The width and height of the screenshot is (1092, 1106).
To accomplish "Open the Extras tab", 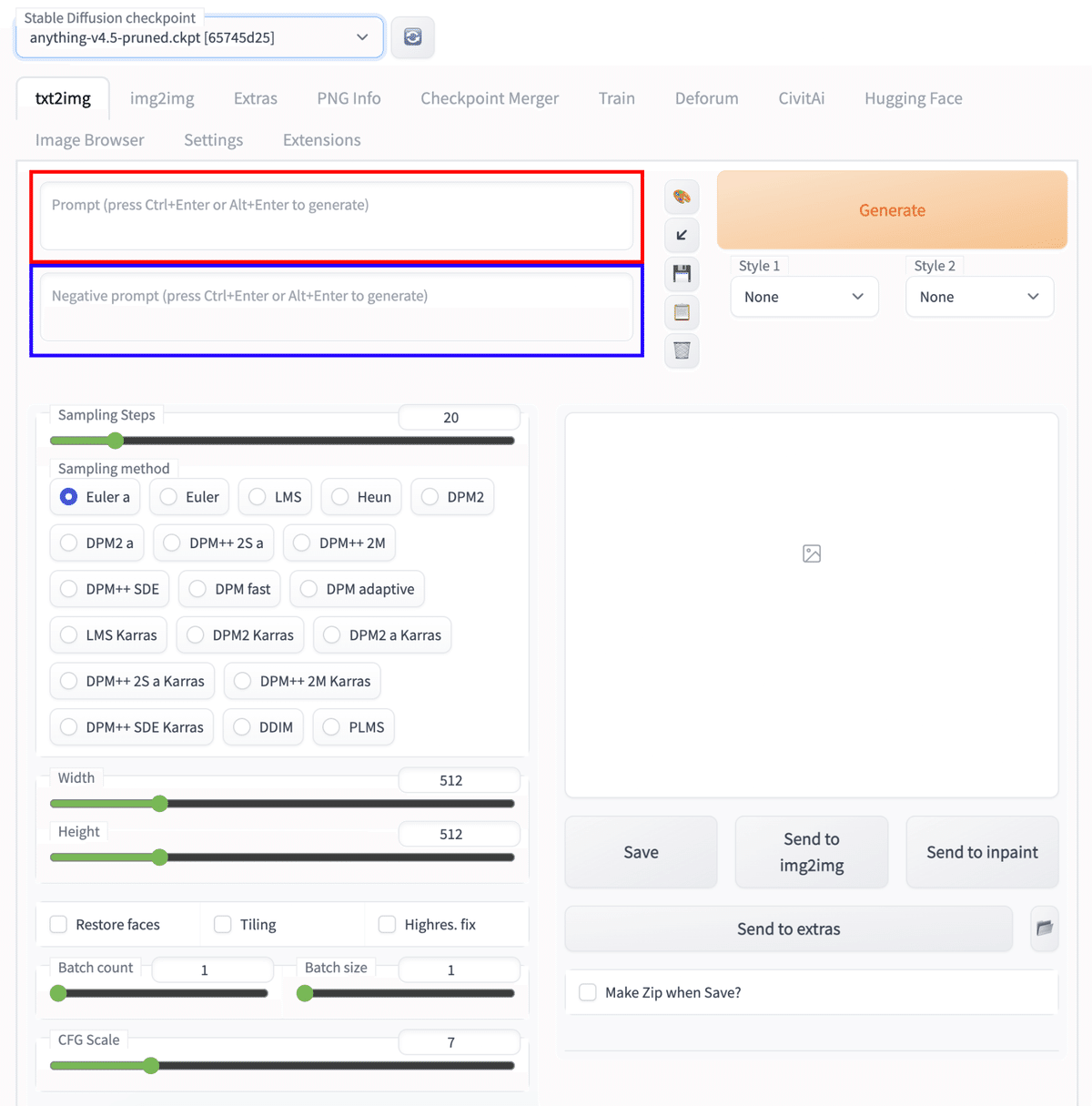I will point(256,98).
